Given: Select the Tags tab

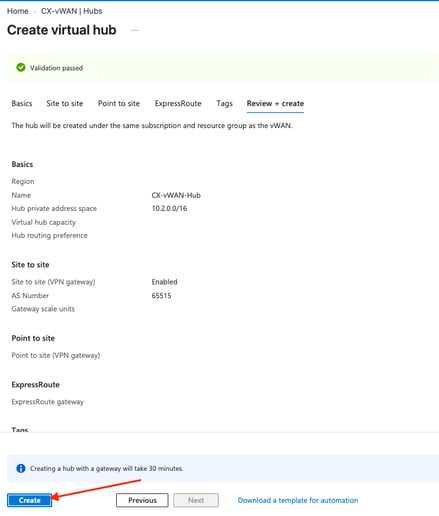Looking at the screenshot, I should [x=224, y=103].
